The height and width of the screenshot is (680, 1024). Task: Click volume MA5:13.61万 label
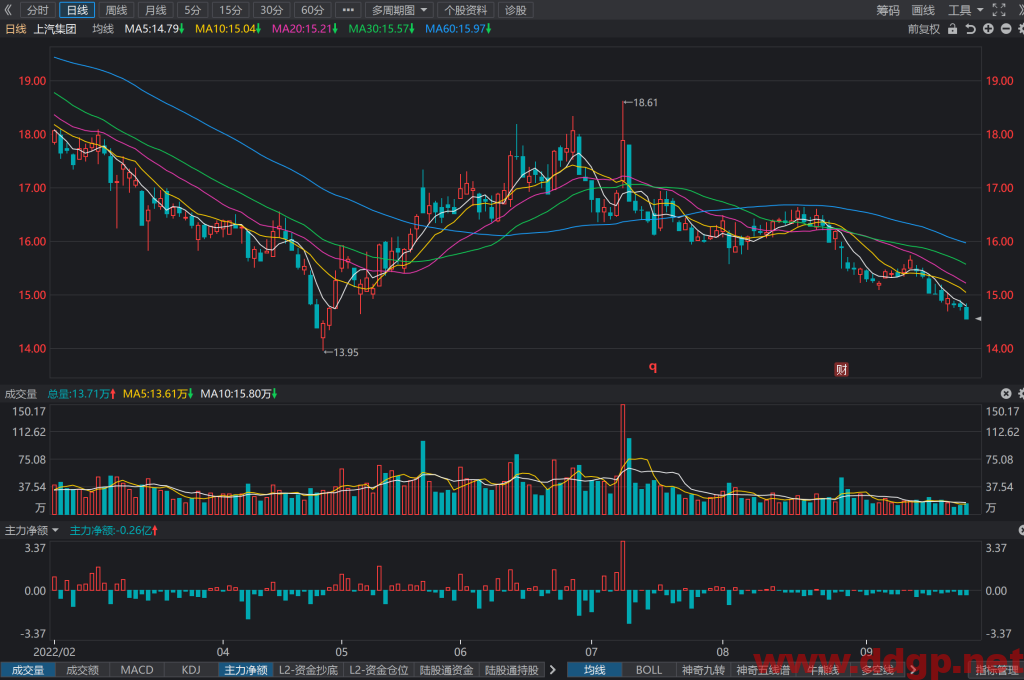157,394
